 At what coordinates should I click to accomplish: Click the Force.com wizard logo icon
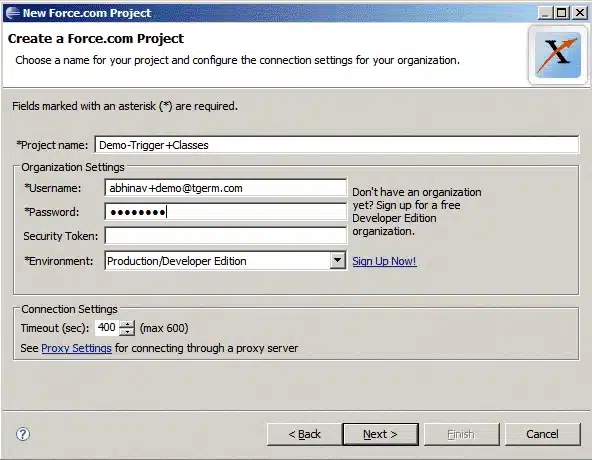click(558, 55)
